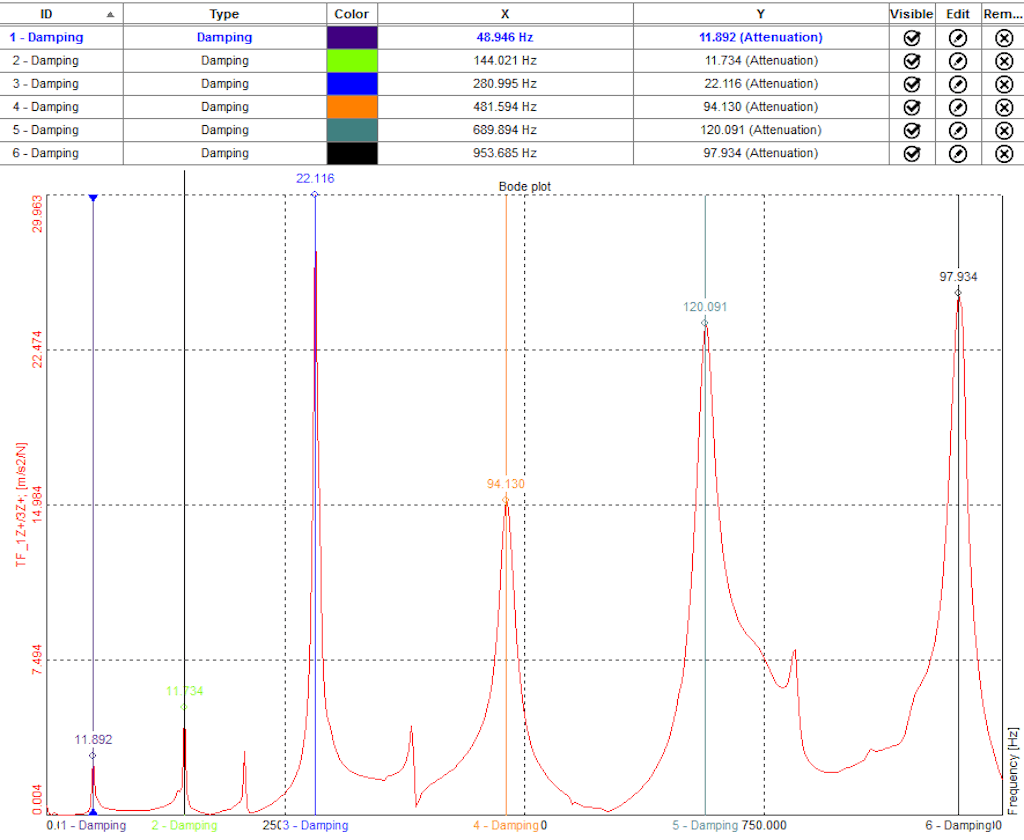Sort table by ID column header
Viewport: 1024px width, 840px height.
click(x=61, y=14)
